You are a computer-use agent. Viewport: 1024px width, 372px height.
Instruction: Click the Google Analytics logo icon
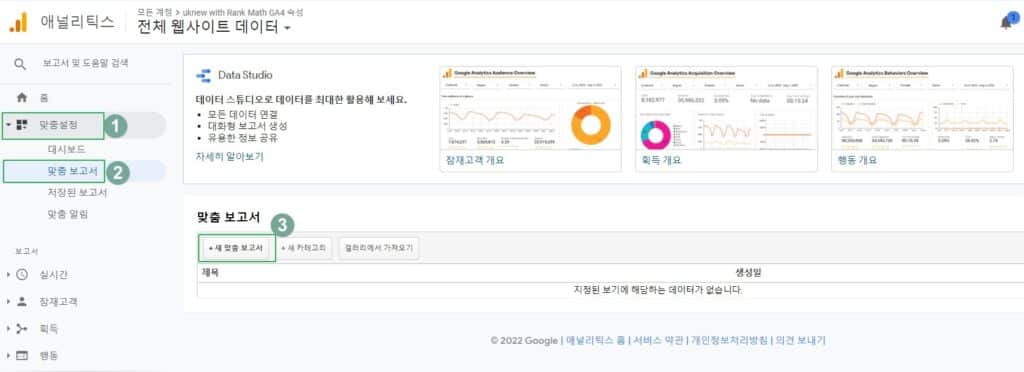[x=18, y=22]
